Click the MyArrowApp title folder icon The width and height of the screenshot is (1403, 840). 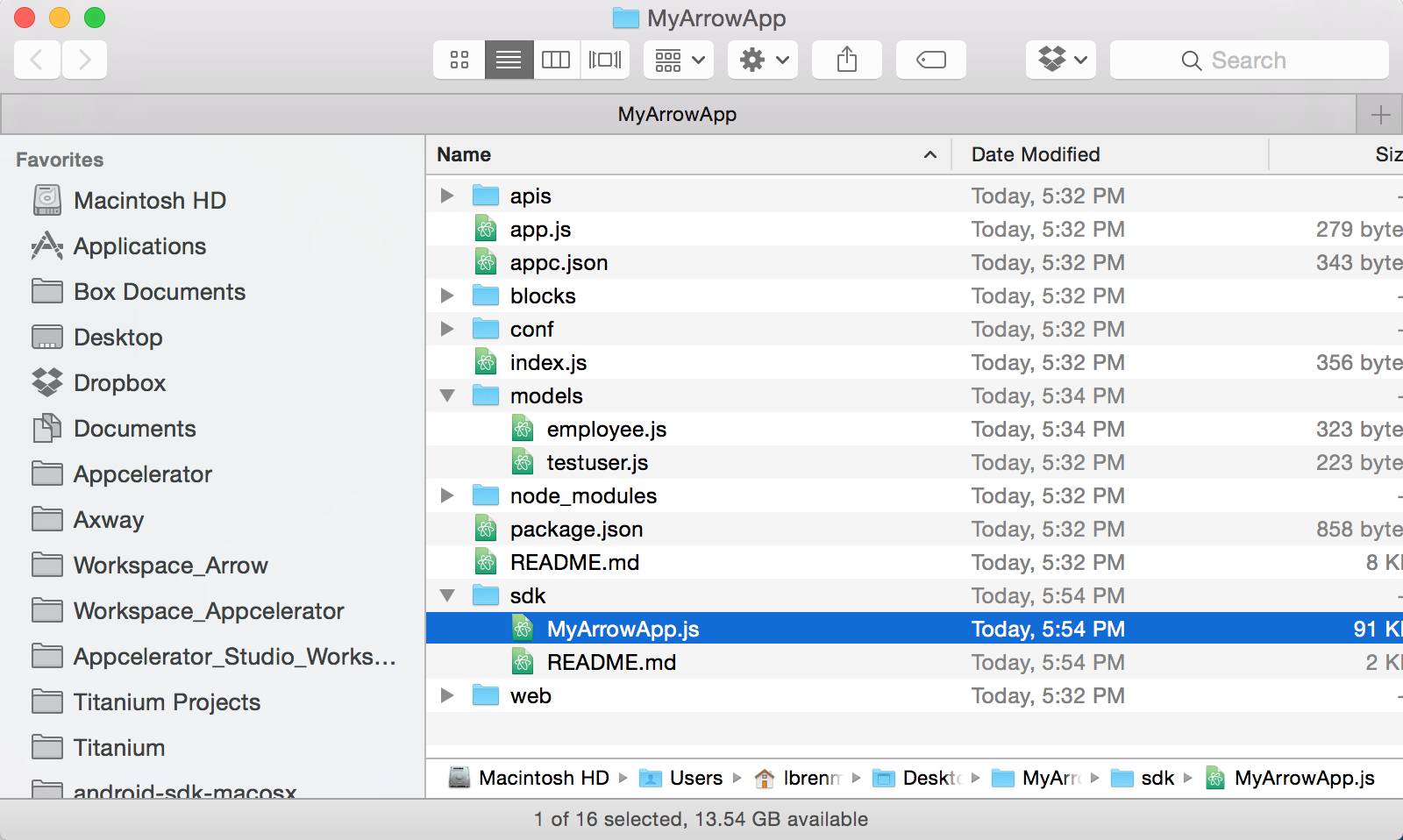tap(625, 18)
